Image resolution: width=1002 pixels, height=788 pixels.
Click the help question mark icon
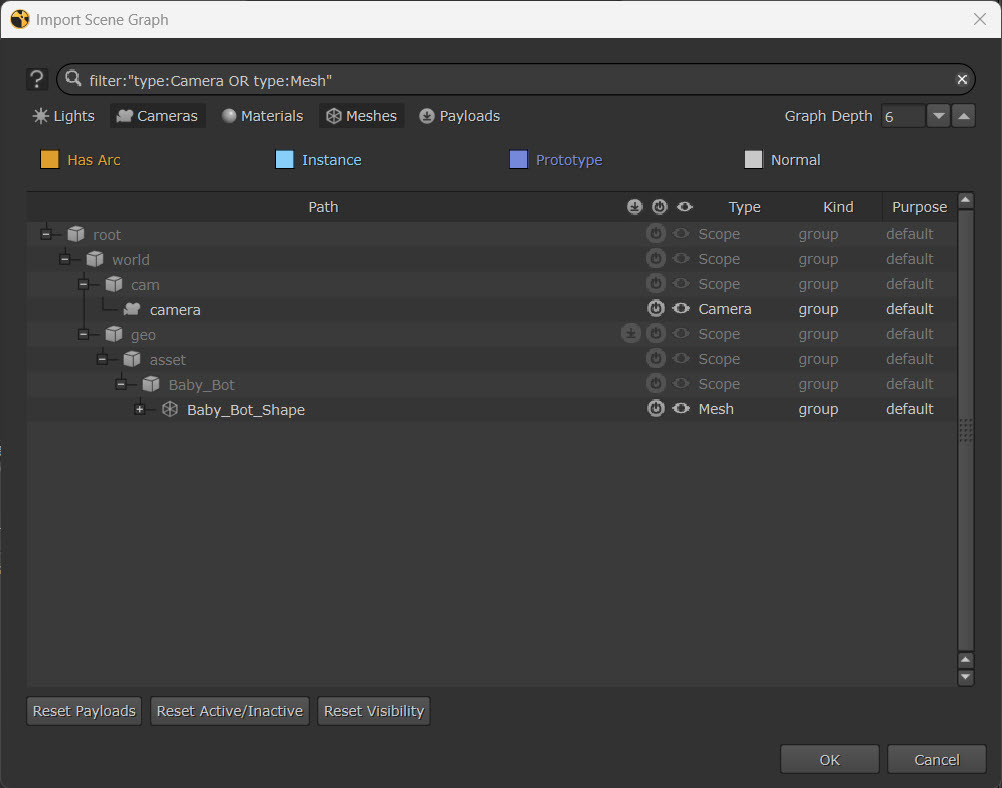pyautogui.click(x=37, y=80)
